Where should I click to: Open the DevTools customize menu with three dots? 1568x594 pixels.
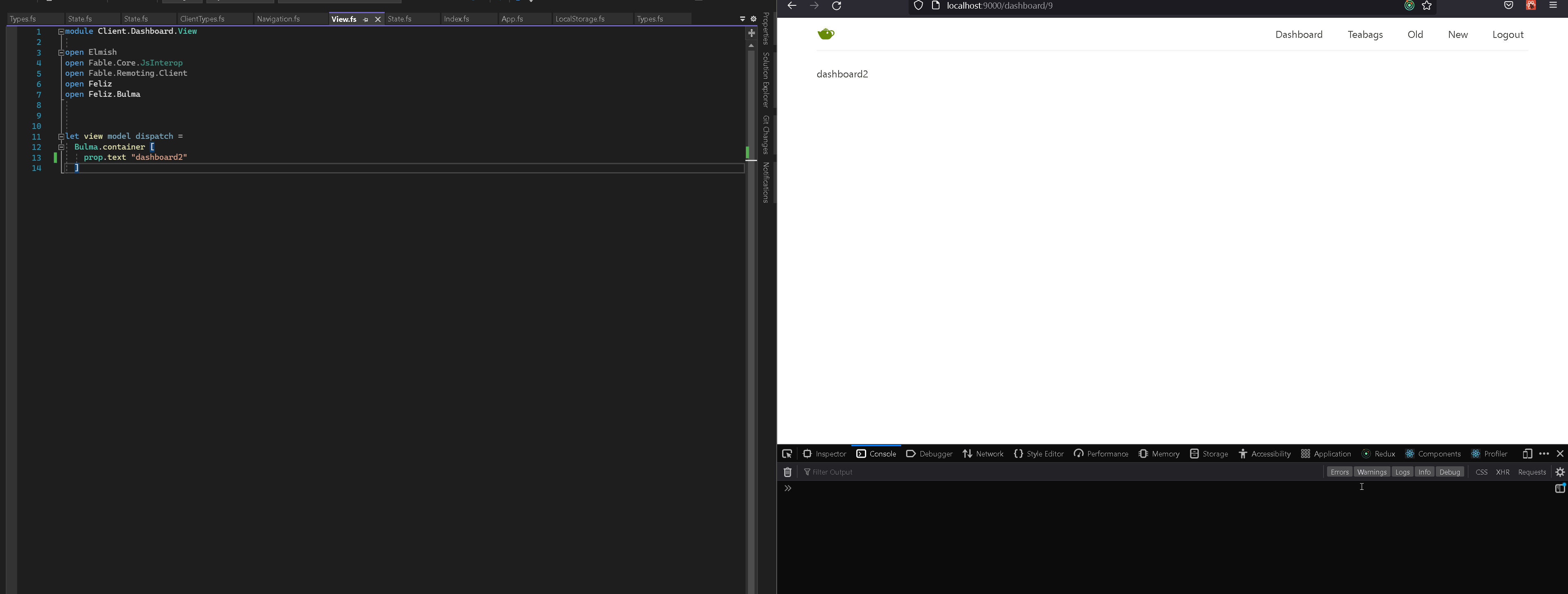[x=1544, y=454]
